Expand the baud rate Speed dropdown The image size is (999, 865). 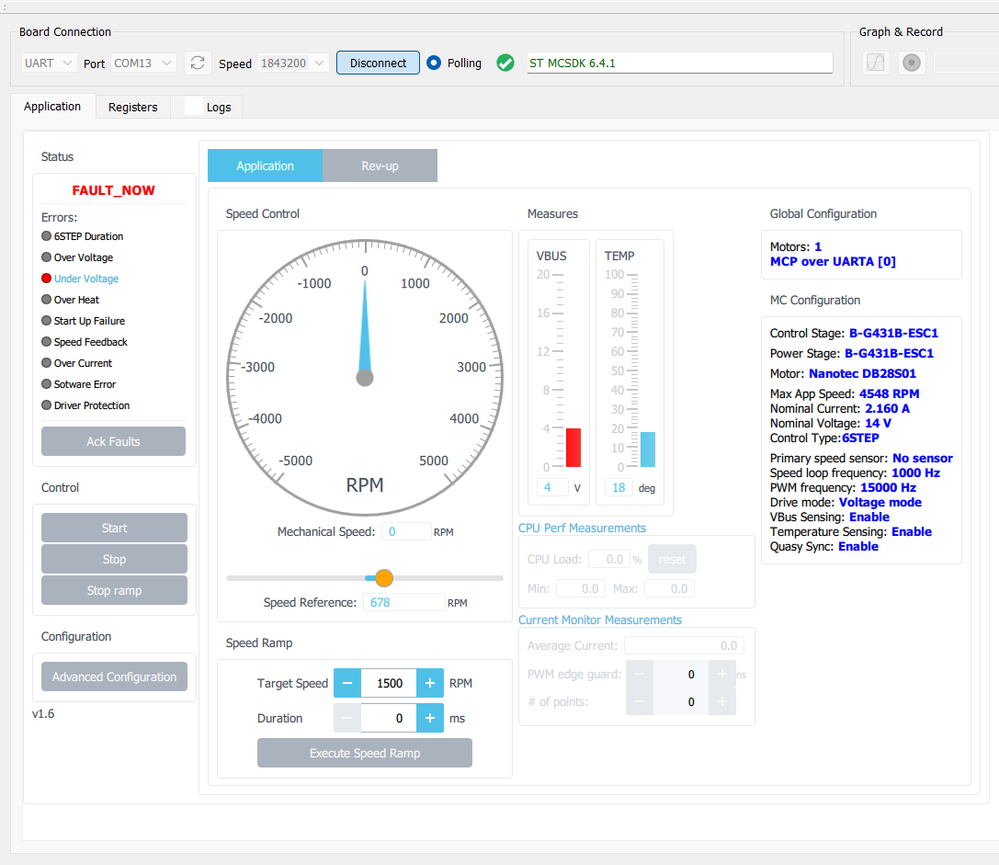click(x=293, y=63)
